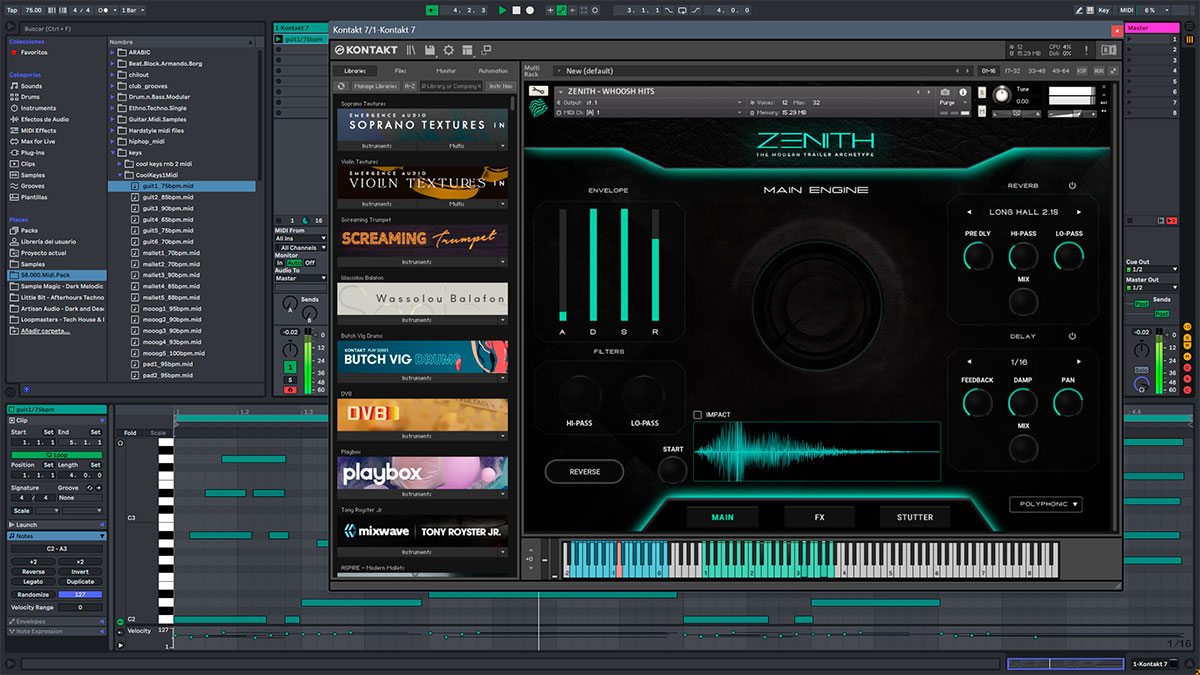The height and width of the screenshot is (675, 1200).
Task: Toggle Kontakt's rack view layout icon
Action: tap(467, 50)
